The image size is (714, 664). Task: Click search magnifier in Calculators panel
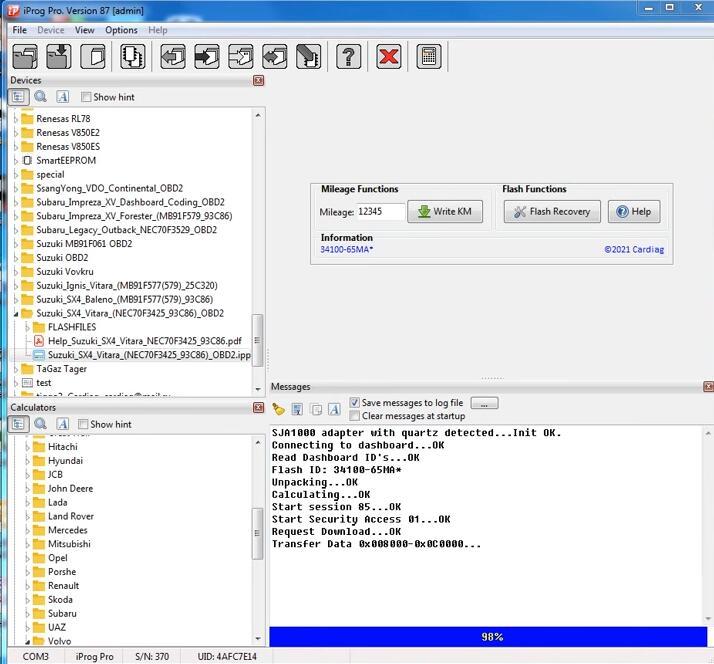(41, 424)
